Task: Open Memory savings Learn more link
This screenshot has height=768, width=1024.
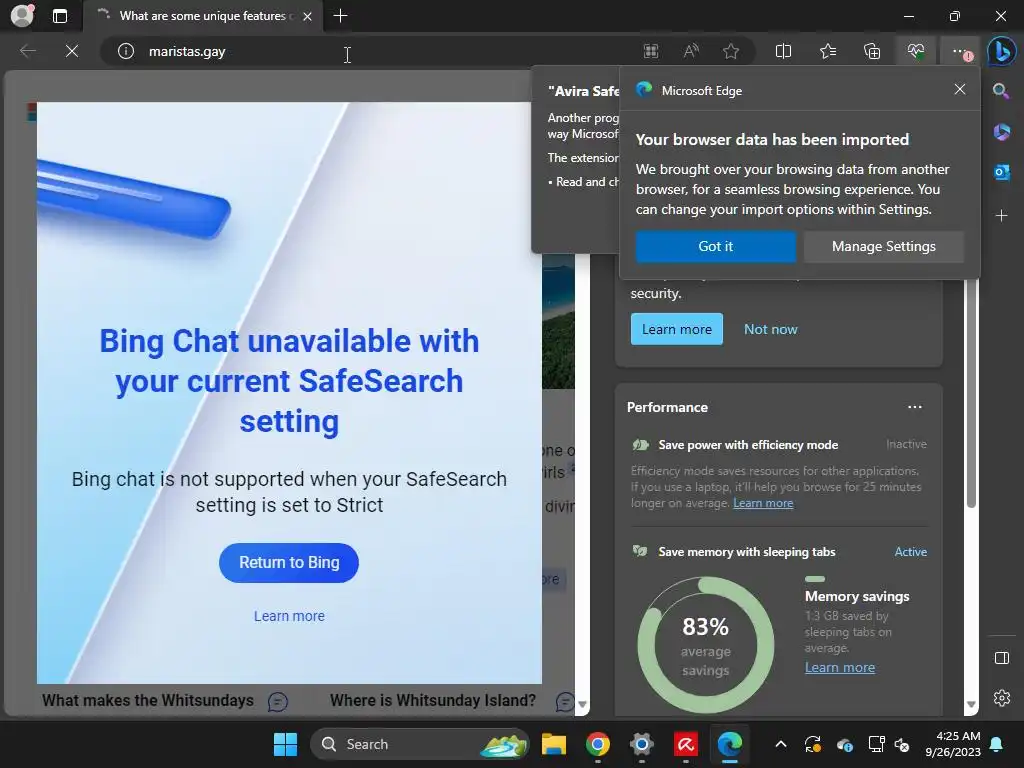Action: 839,667
